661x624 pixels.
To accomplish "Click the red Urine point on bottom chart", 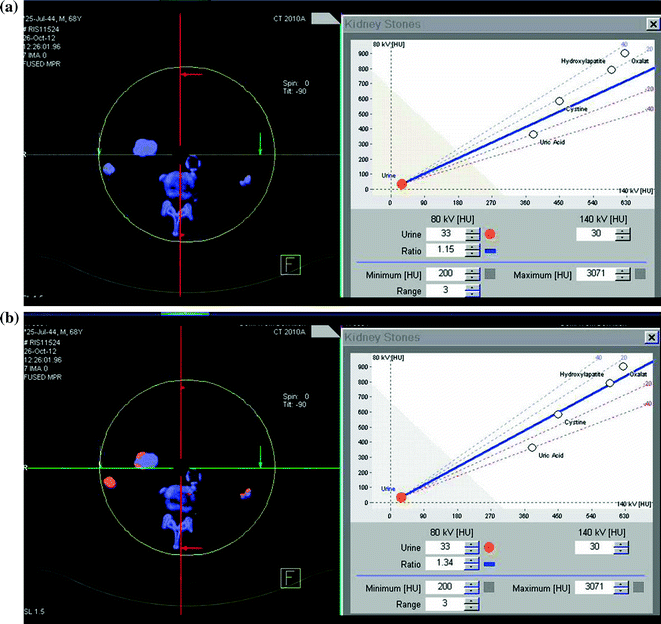I will [x=401, y=496].
